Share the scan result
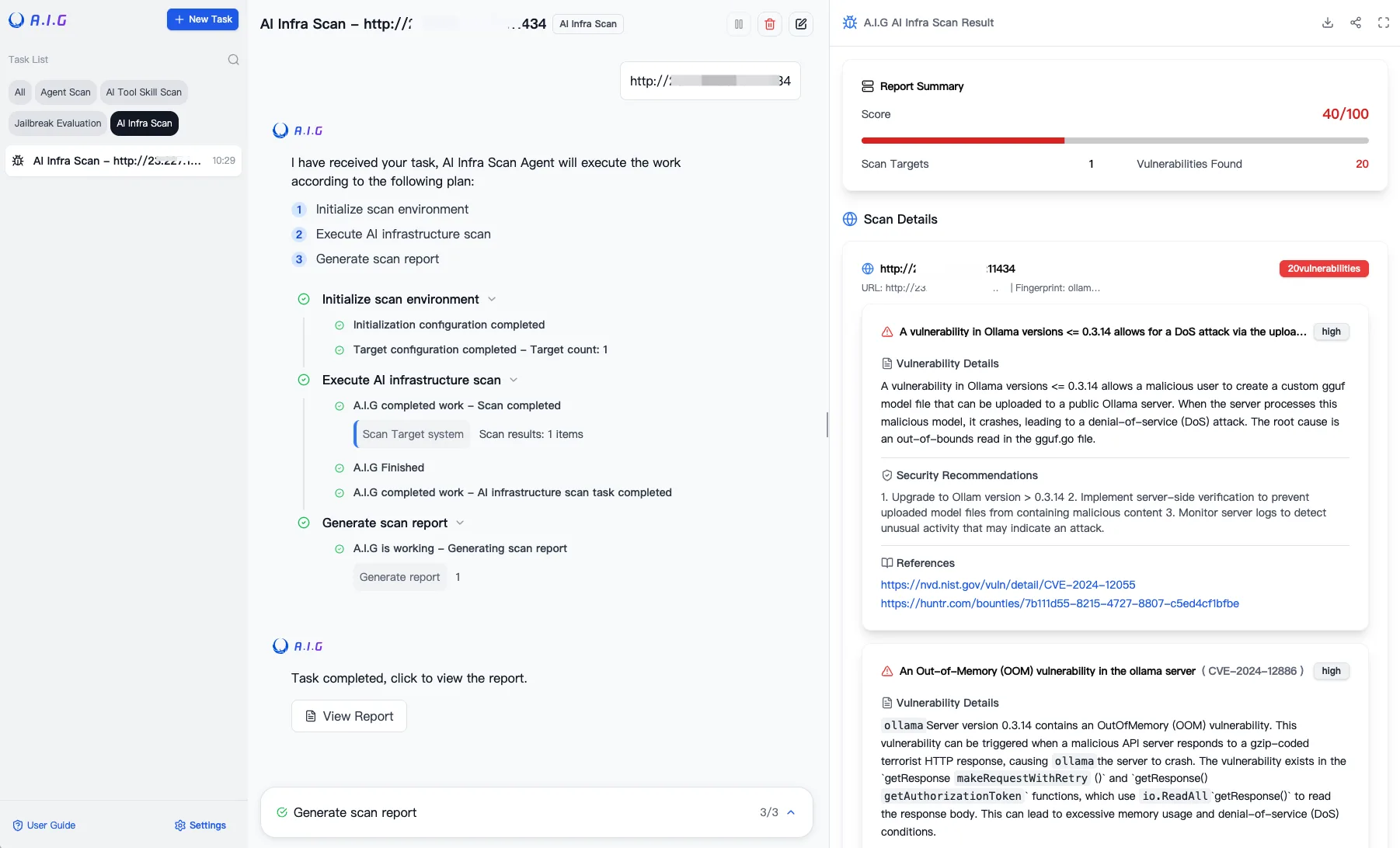The height and width of the screenshot is (848, 1400). [1356, 23]
